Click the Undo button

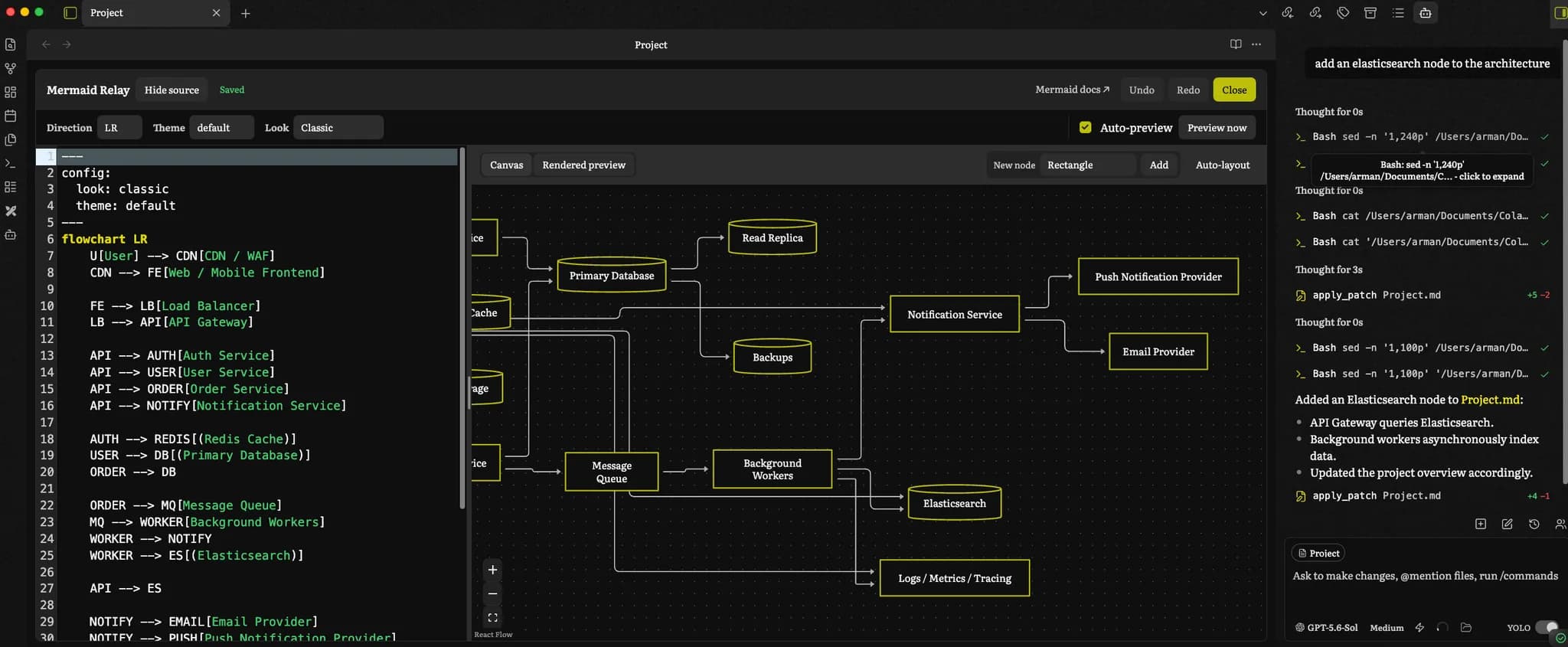tap(1142, 90)
